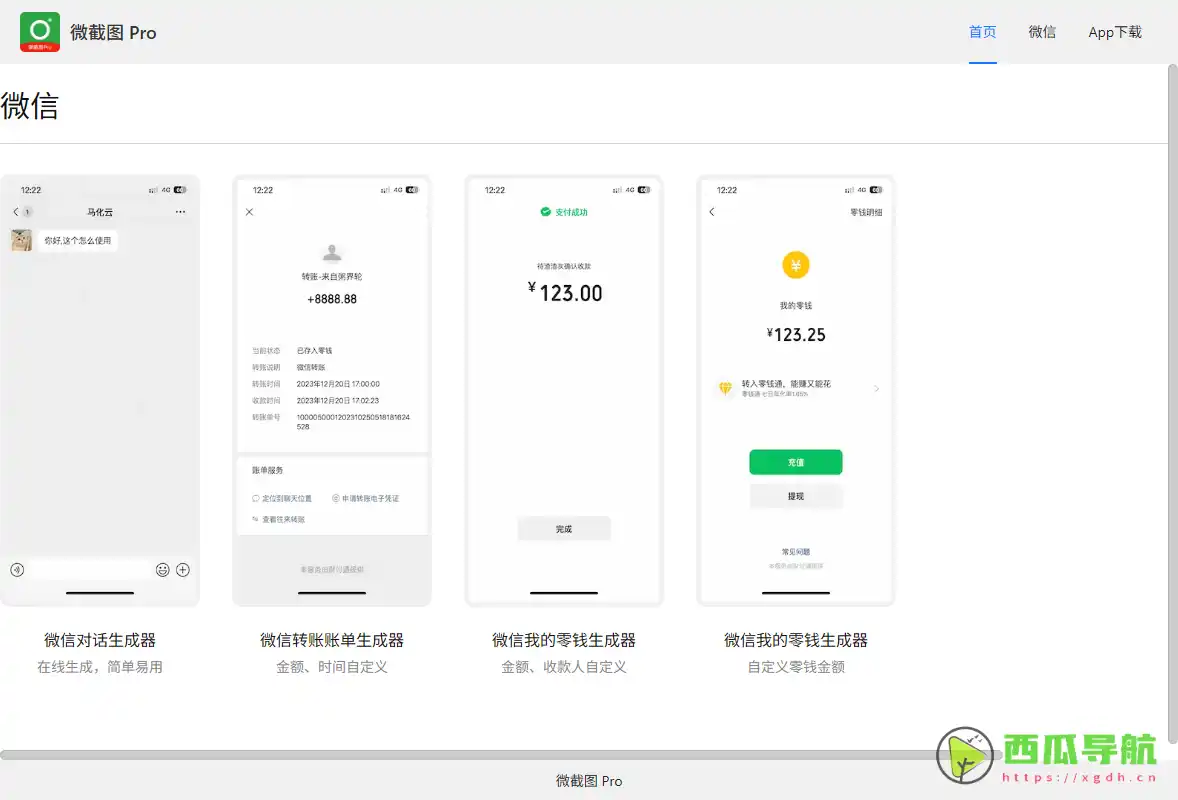The image size is (1178, 800).
Task: Expand the 转入零钱通 row chevron
Action: [x=876, y=388]
